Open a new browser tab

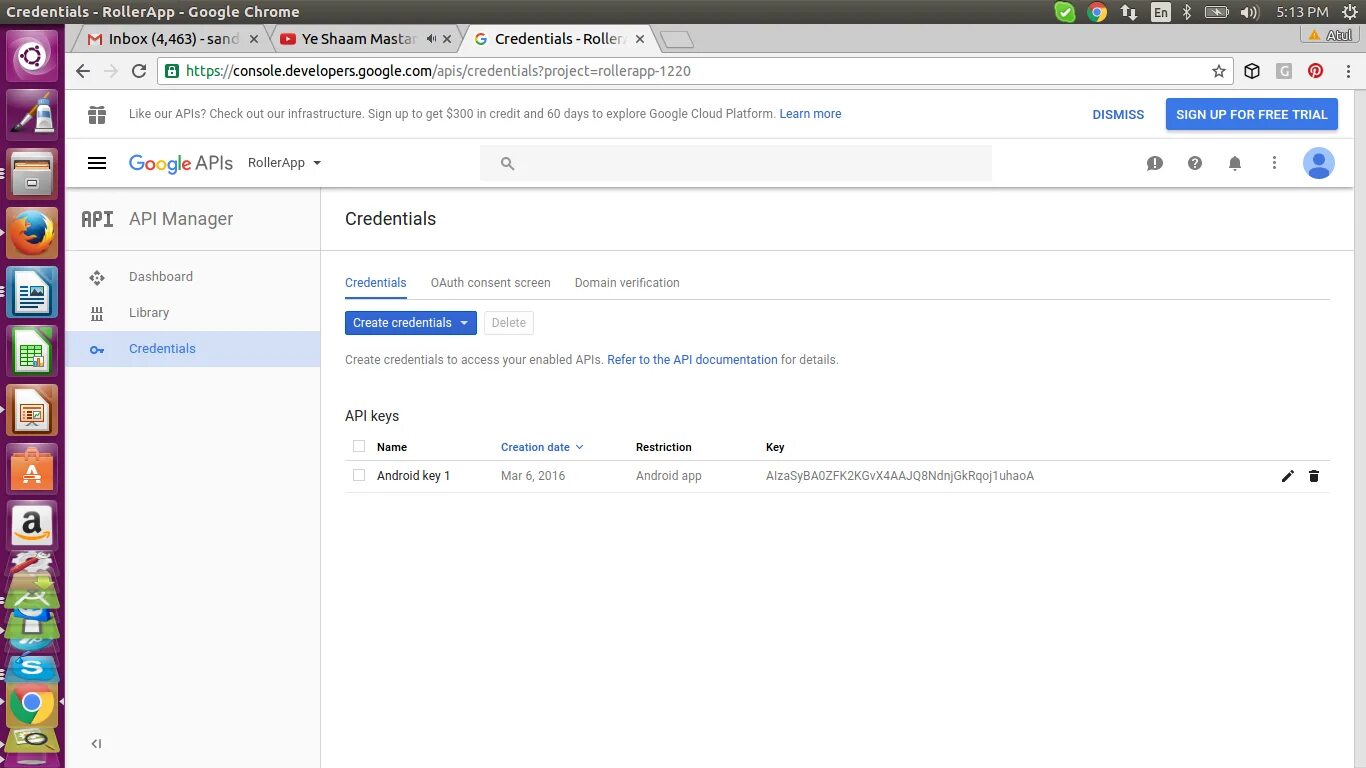point(677,40)
